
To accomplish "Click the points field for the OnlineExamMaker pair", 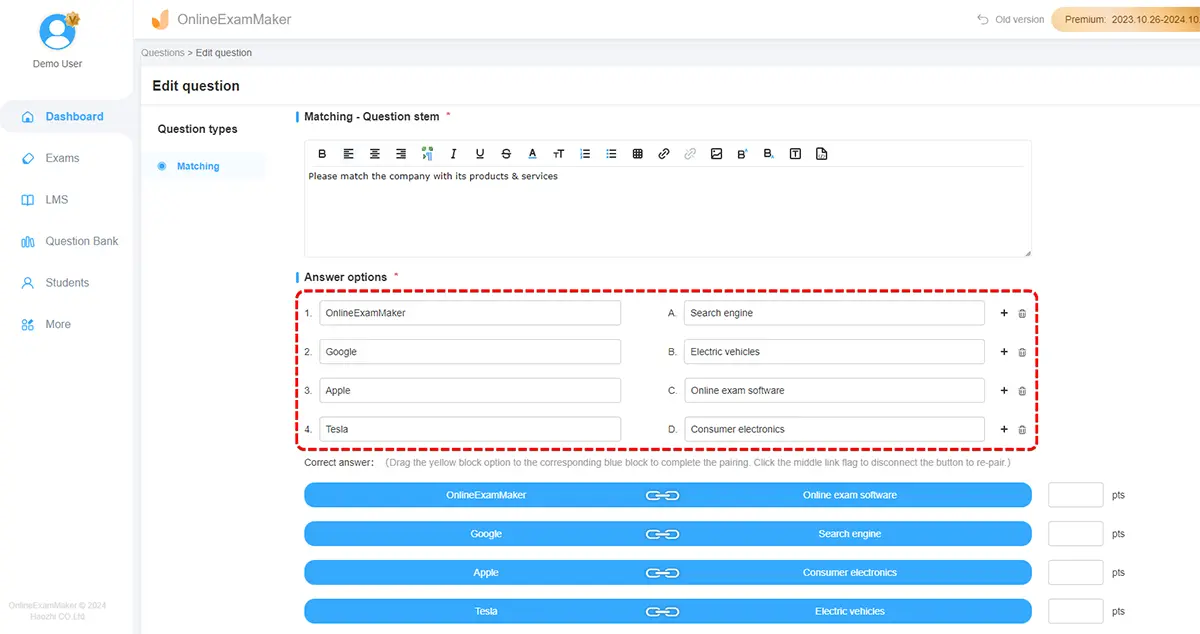I will point(1075,495).
